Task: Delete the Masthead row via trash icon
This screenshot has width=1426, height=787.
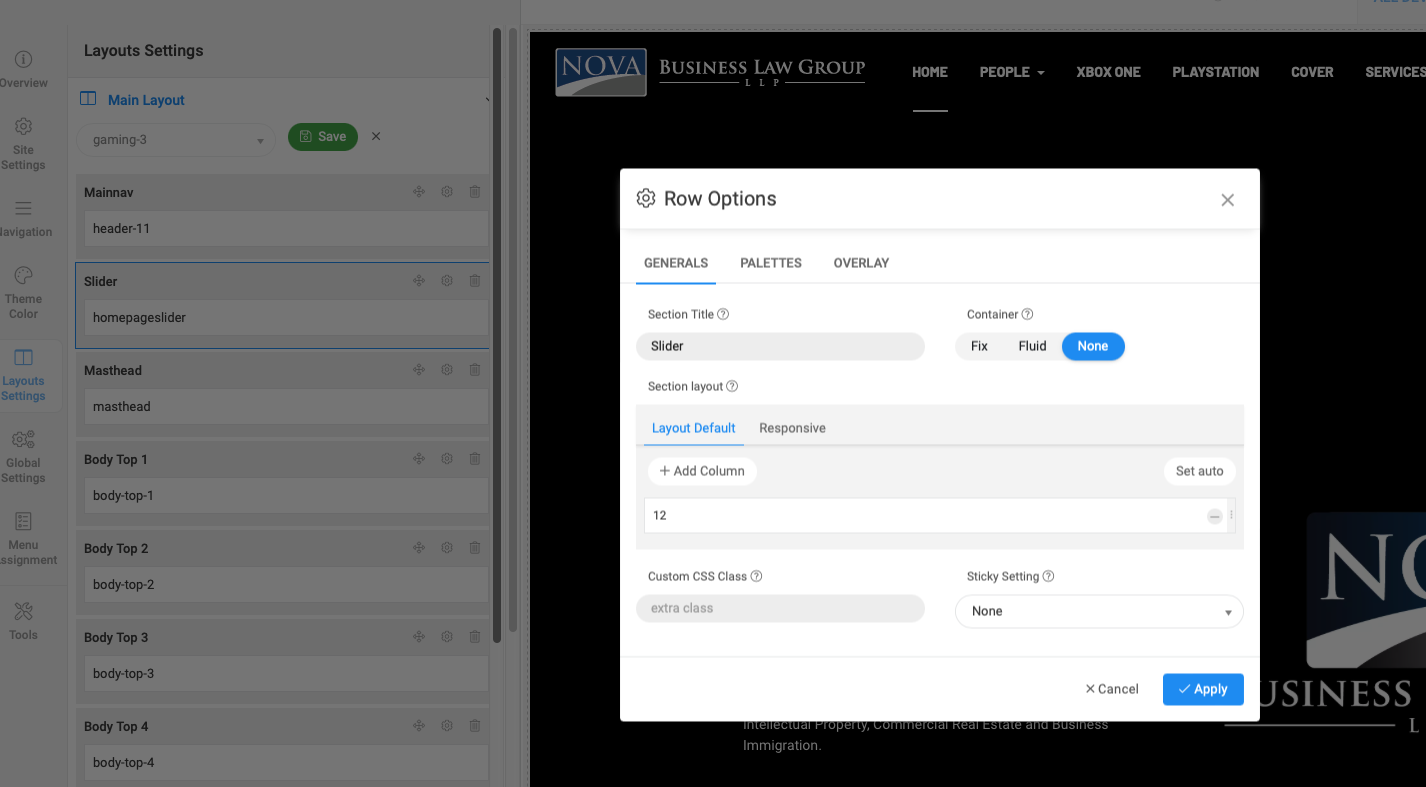Action: pyautogui.click(x=475, y=370)
